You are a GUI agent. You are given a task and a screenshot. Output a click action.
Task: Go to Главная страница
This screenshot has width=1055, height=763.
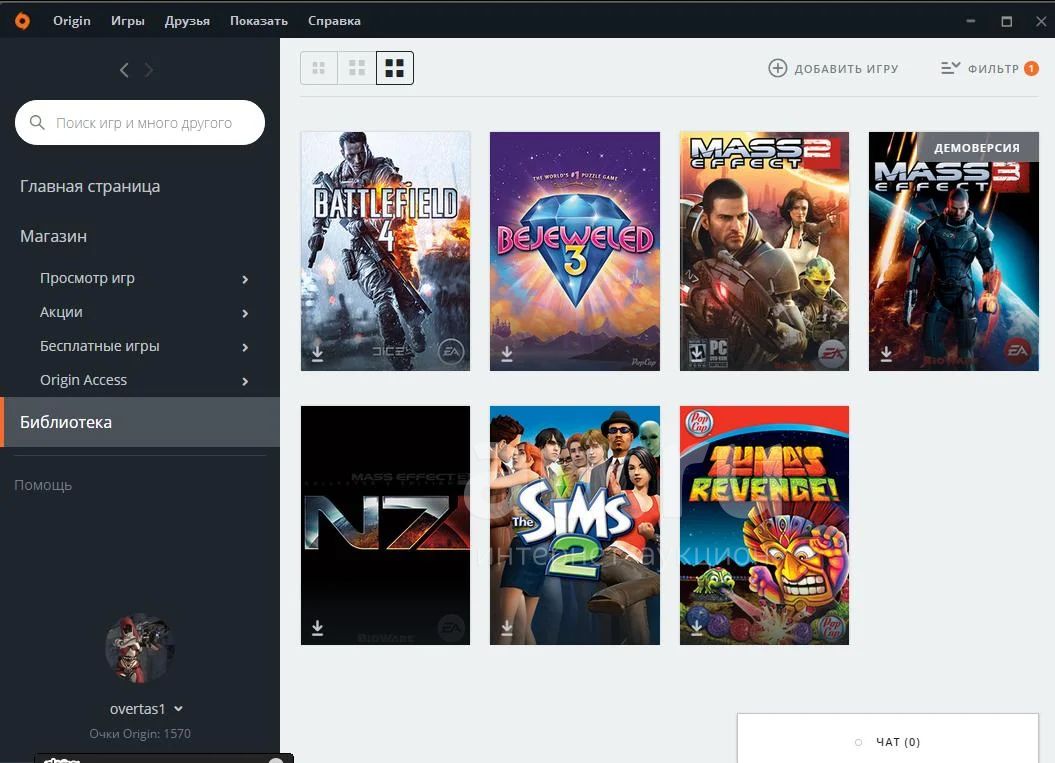pyautogui.click(x=90, y=186)
